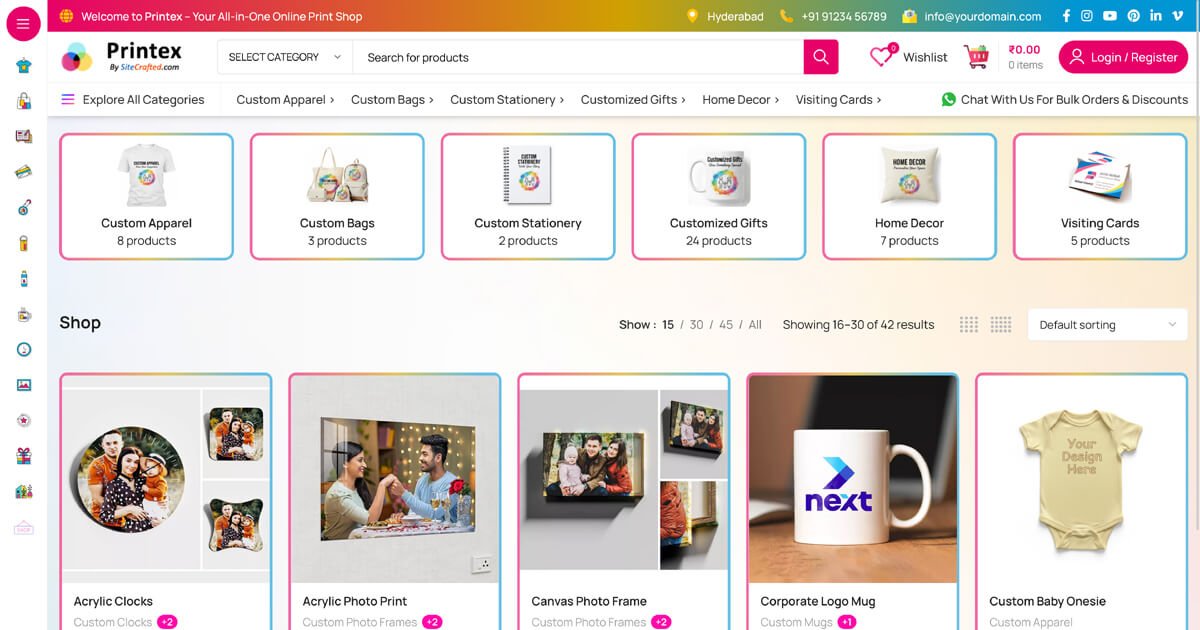Image resolution: width=1200 pixels, height=630 pixels.
Task: Click Chat With Us For Bulk Orders link
Action: (x=1065, y=99)
